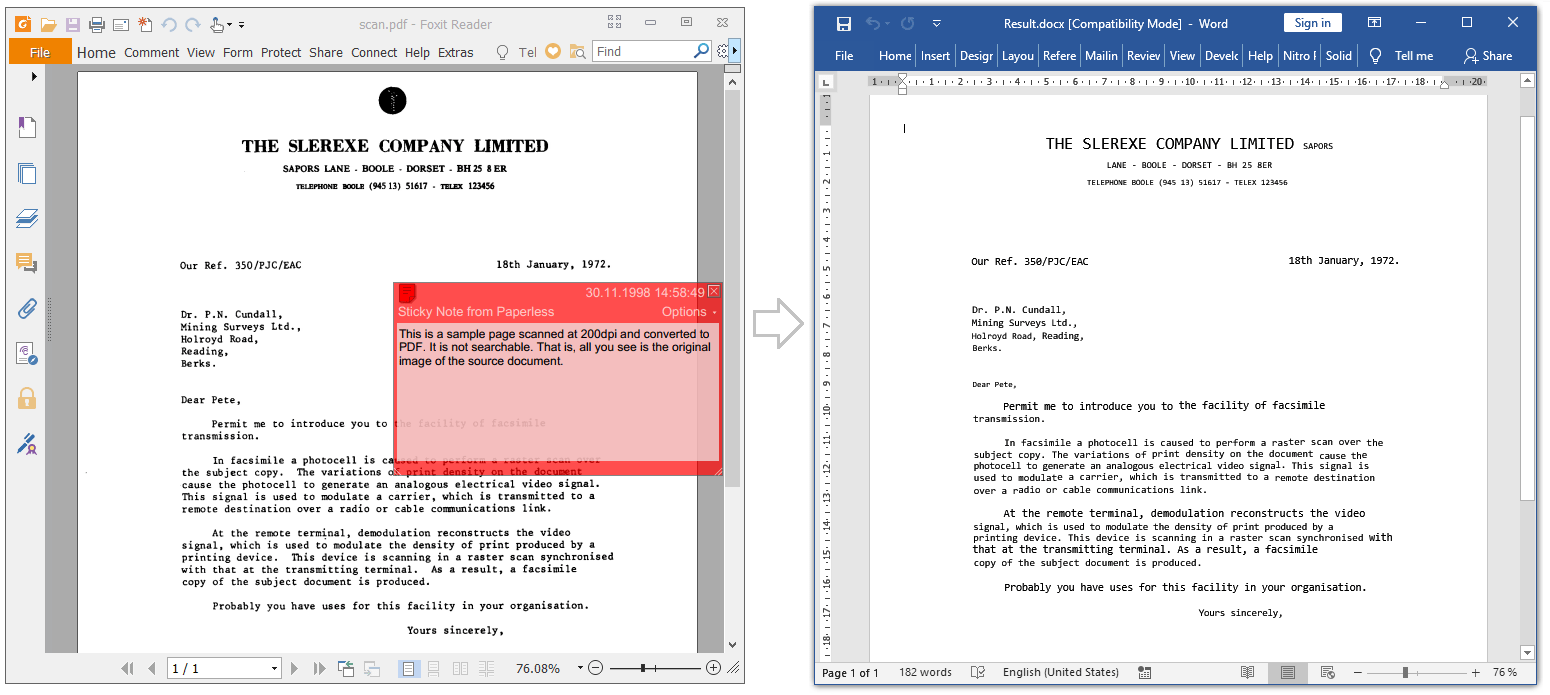Open the Insert tab in Word

tap(935, 56)
